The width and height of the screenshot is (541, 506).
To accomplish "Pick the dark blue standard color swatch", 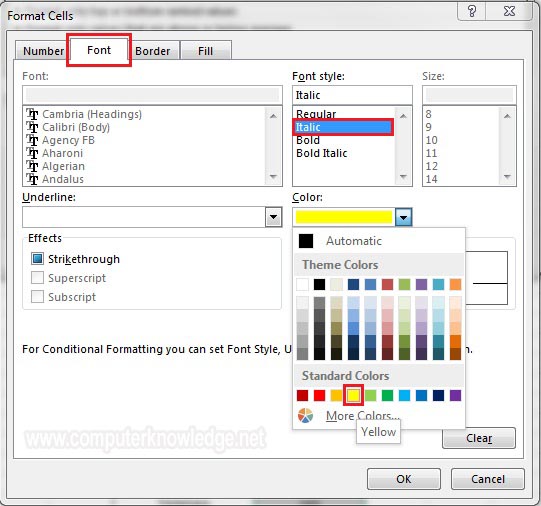I will tap(438, 395).
